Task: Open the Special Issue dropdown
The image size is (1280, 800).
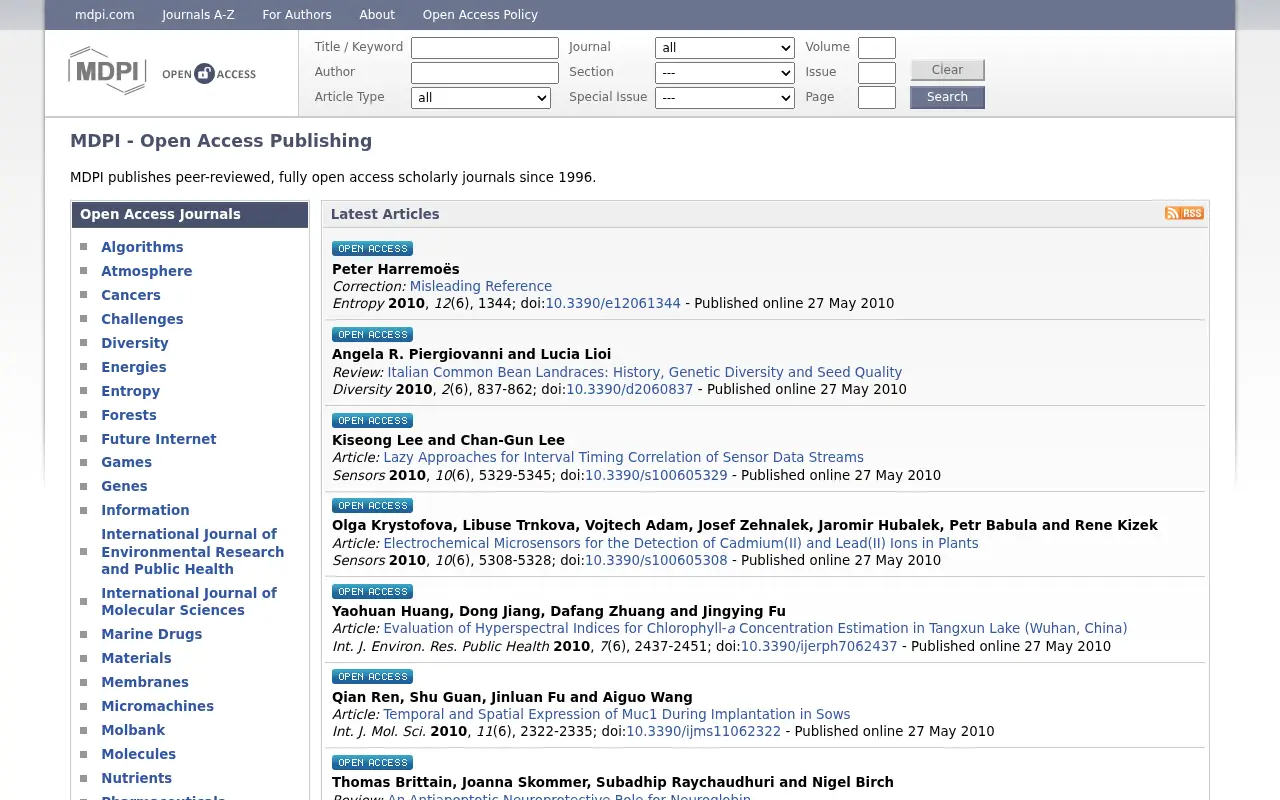Action: pyautogui.click(x=724, y=98)
